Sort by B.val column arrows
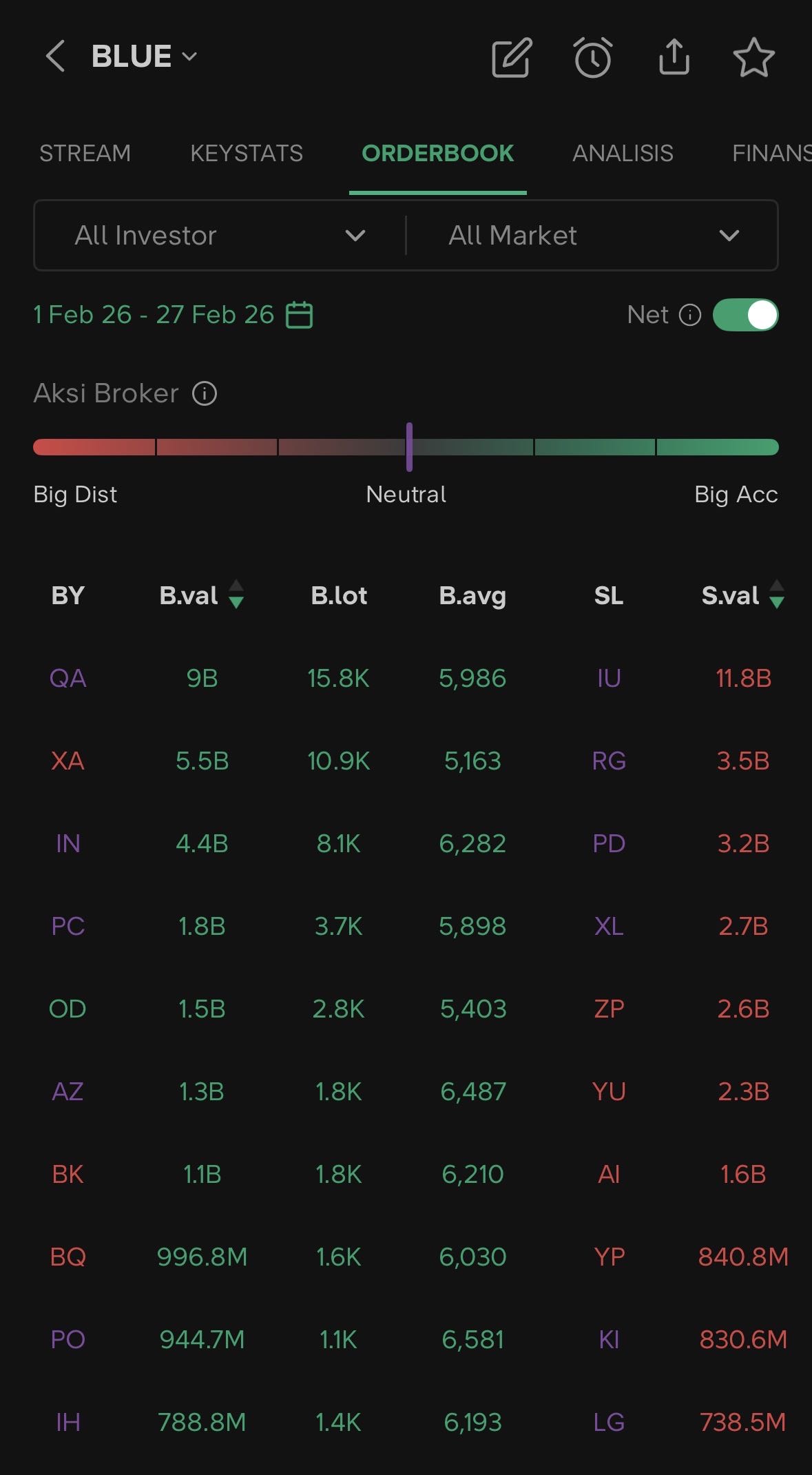This screenshot has height=1475, width=812. 236,595
